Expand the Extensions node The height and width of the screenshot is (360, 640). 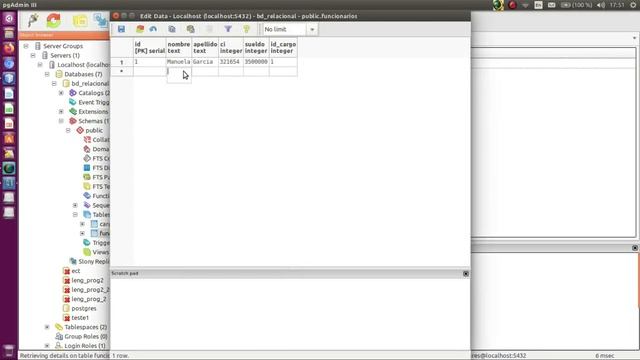61,112
